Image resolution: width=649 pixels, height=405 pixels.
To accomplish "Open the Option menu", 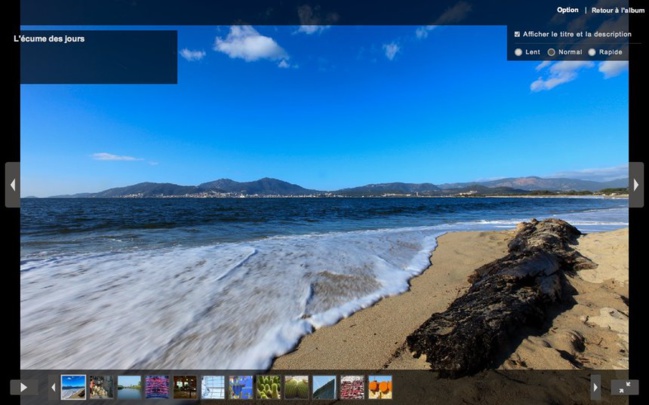I will click(x=567, y=10).
